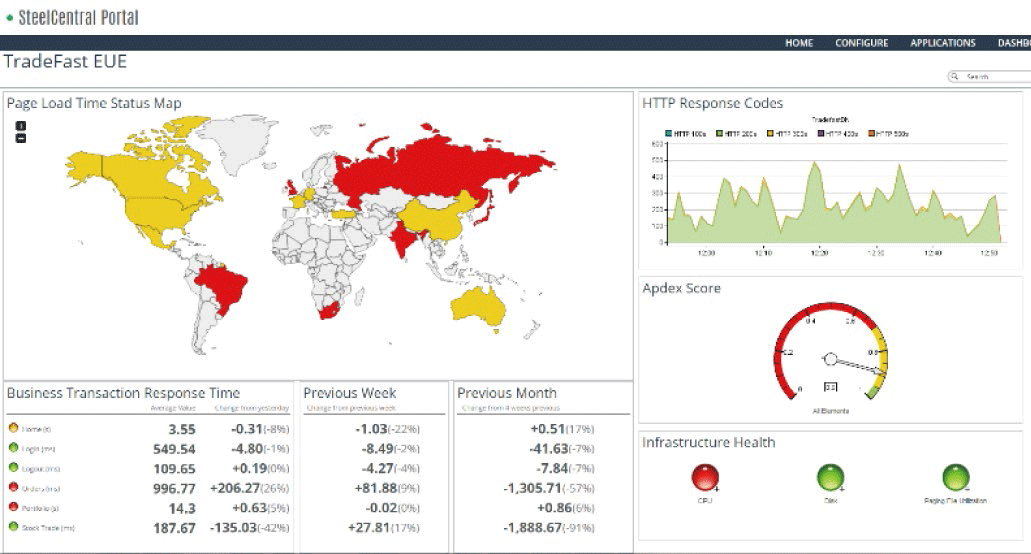The image size is (1031, 554).
Task: Click the Stock Trade status indicator
Action: point(13,526)
